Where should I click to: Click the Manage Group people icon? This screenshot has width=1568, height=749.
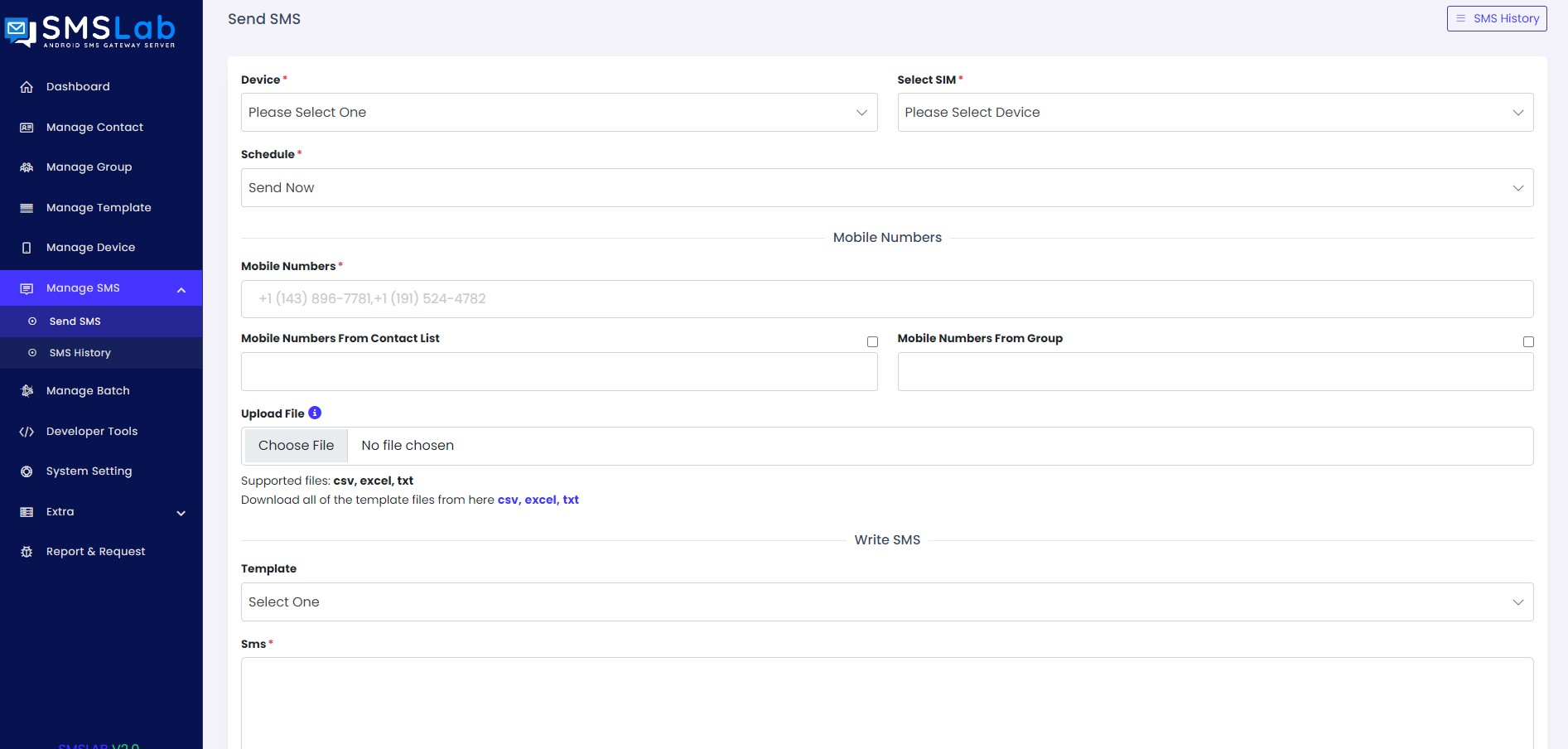(27, 167)
